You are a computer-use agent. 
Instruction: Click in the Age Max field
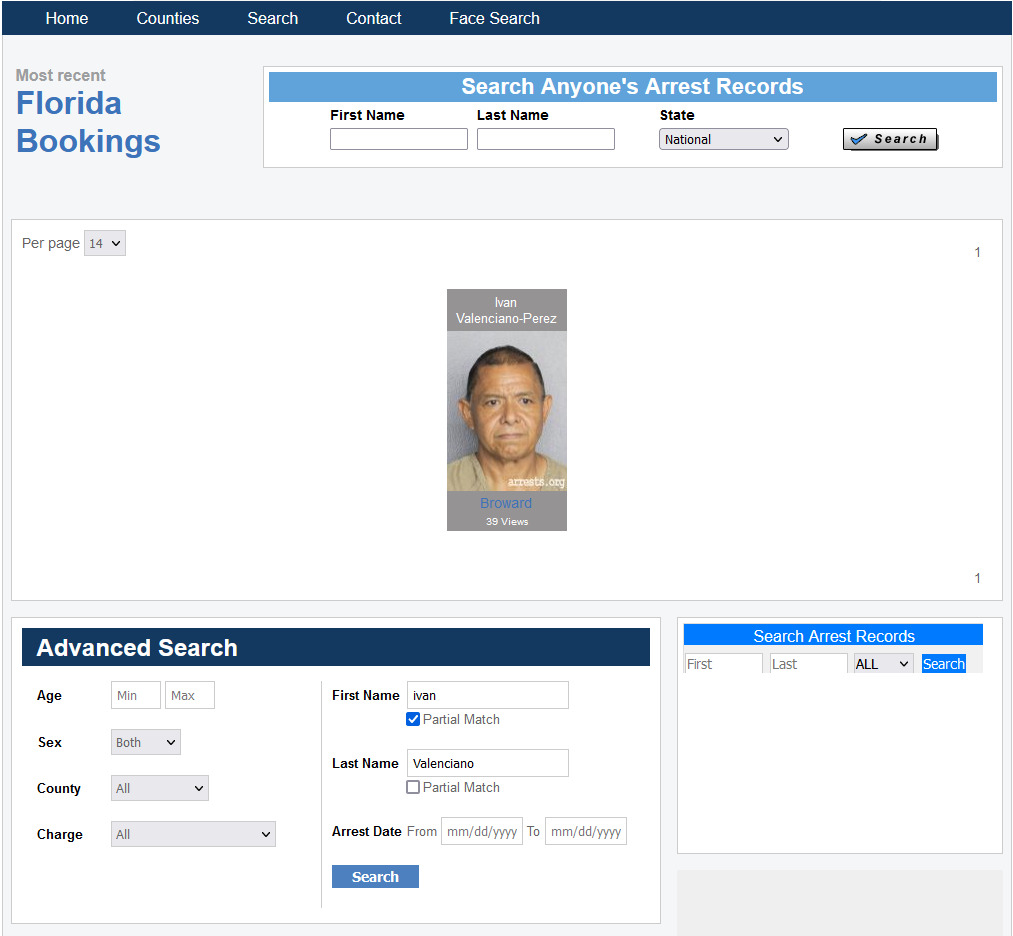tap(189, 695)
